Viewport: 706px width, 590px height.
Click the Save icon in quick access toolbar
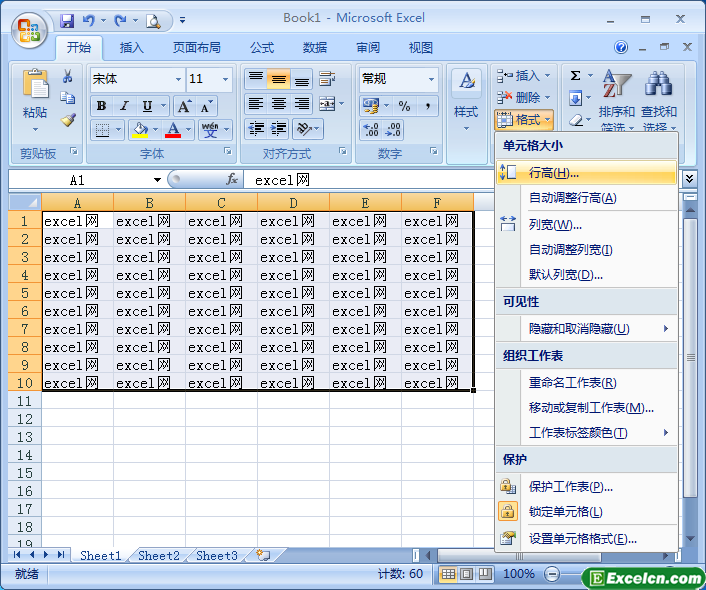click(67, 20)
